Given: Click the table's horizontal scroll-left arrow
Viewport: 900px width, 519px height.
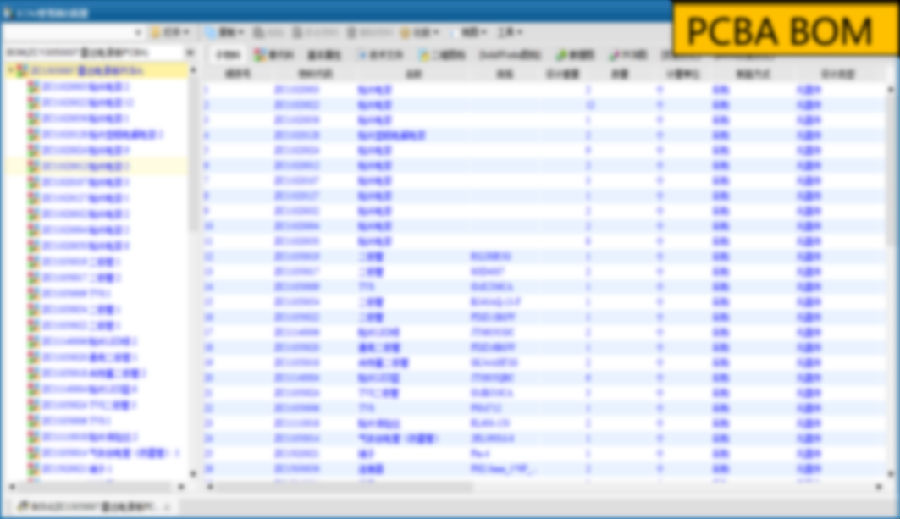Looking at the screenshot, I should click(x=210, y=486).
